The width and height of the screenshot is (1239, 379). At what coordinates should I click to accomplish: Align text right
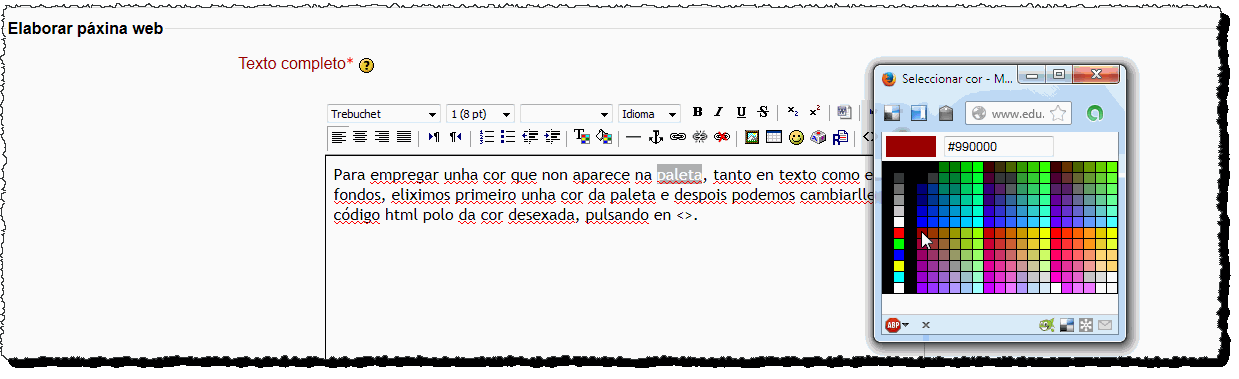pyautogui.click(x=382, y=137)
